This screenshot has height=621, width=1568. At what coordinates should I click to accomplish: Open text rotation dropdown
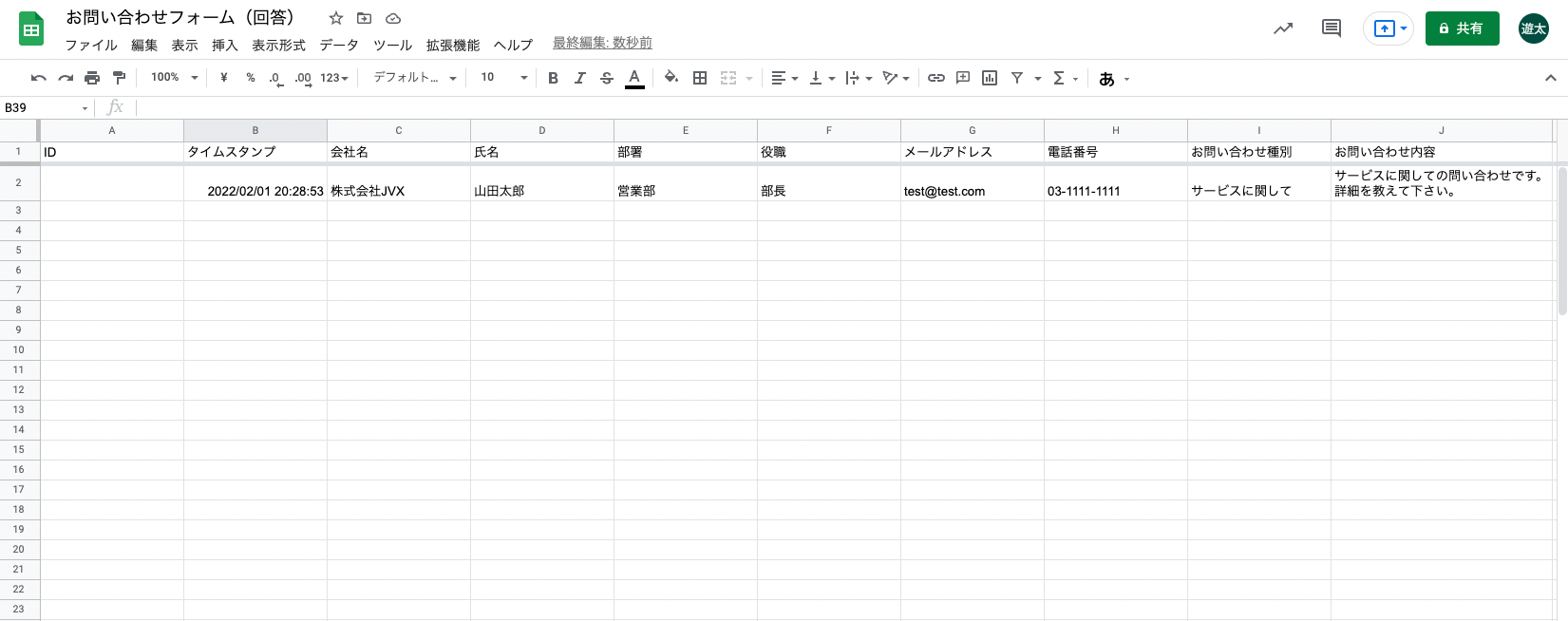pyautogui.click(x=896, y=78)
